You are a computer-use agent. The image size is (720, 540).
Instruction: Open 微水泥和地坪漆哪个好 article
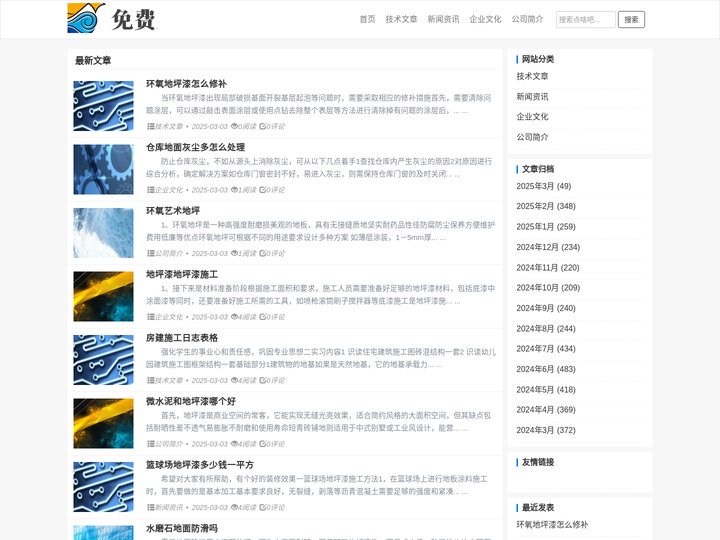click(x=191, y=401)
